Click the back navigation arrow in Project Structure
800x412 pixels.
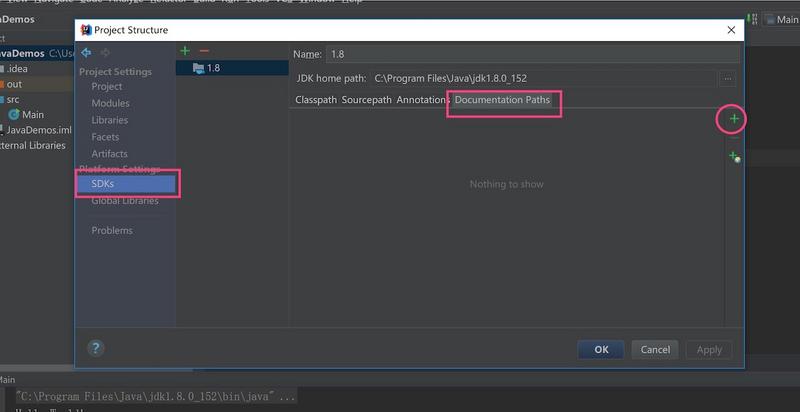click(86, 53)
